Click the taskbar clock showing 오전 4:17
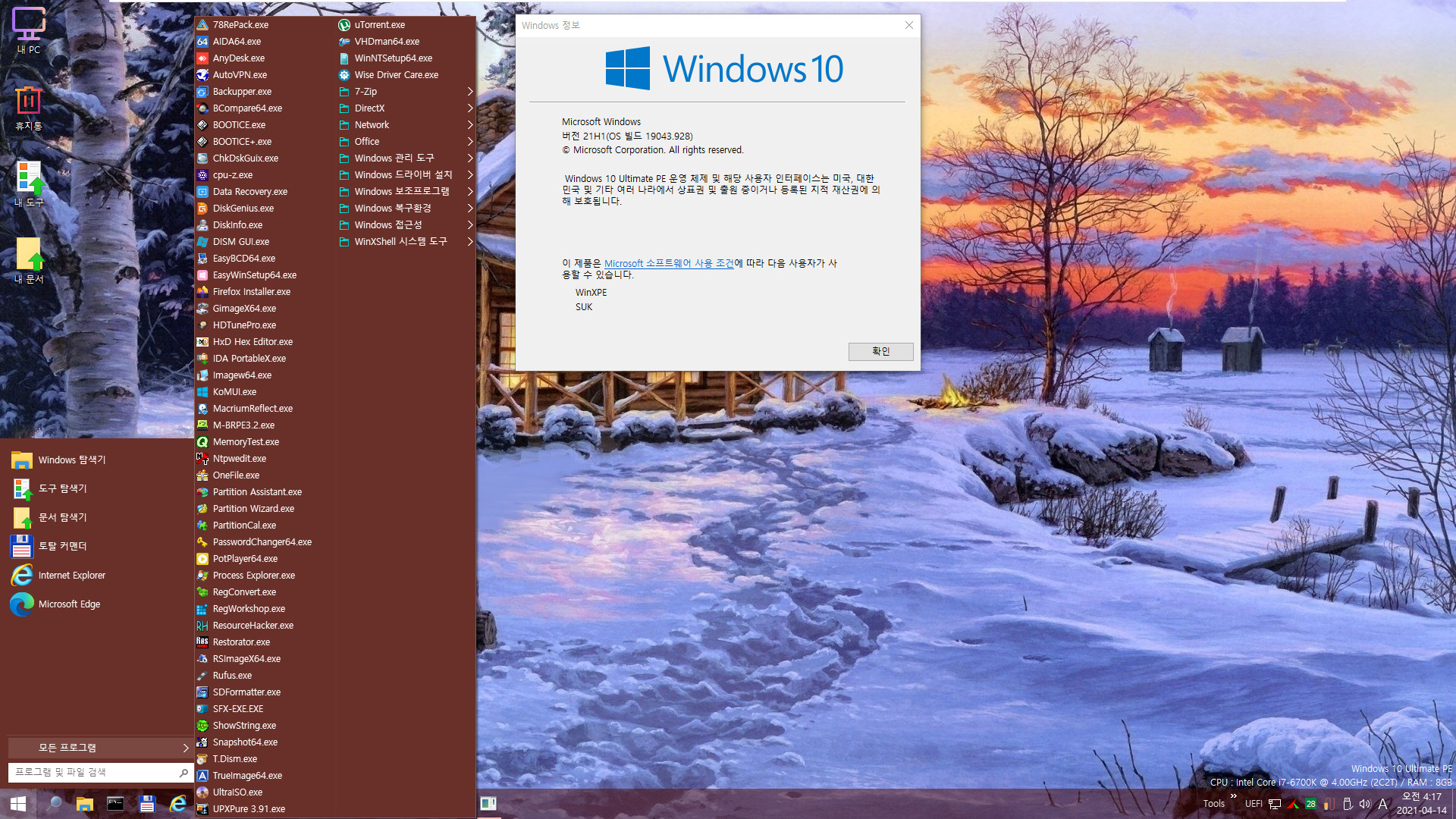Viewport: 1456px width, 819px height. tap(1421, 804)
